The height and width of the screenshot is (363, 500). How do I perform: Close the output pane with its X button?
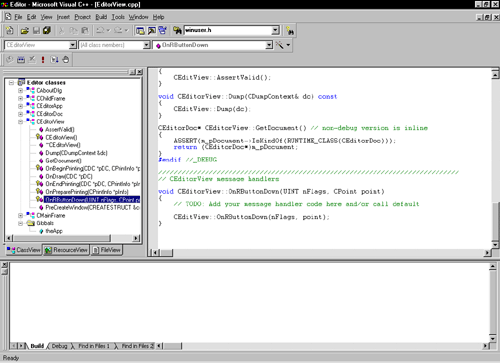[x=4, y=265]
